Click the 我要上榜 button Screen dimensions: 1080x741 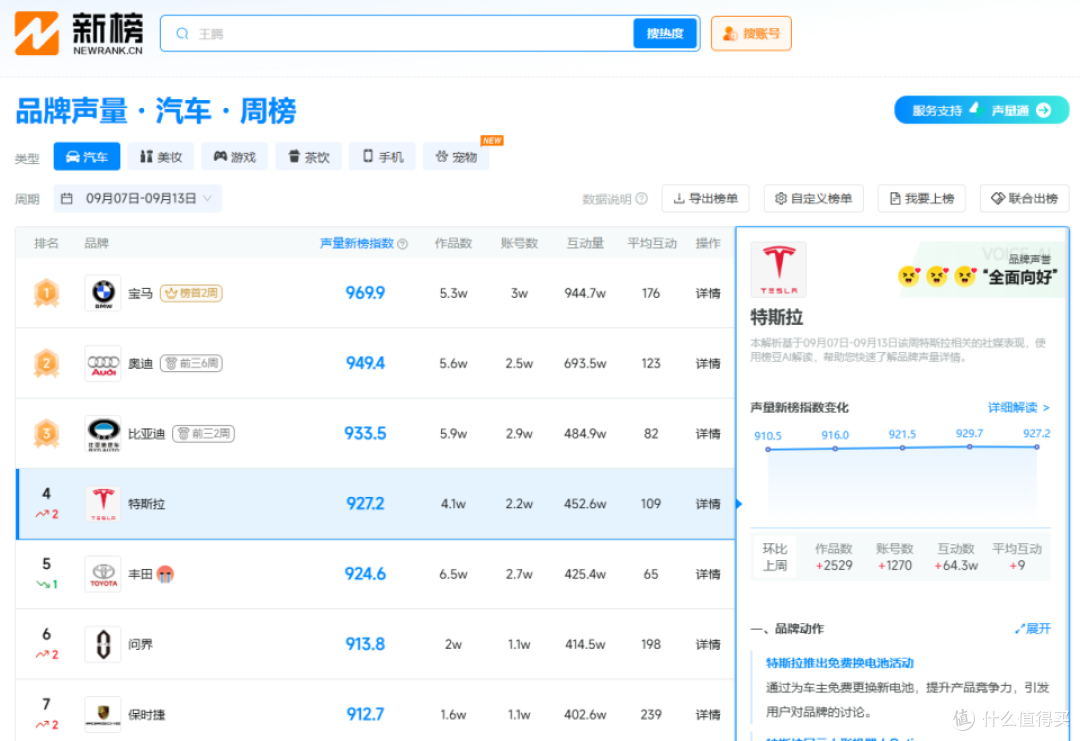click(x=922, y=198)
